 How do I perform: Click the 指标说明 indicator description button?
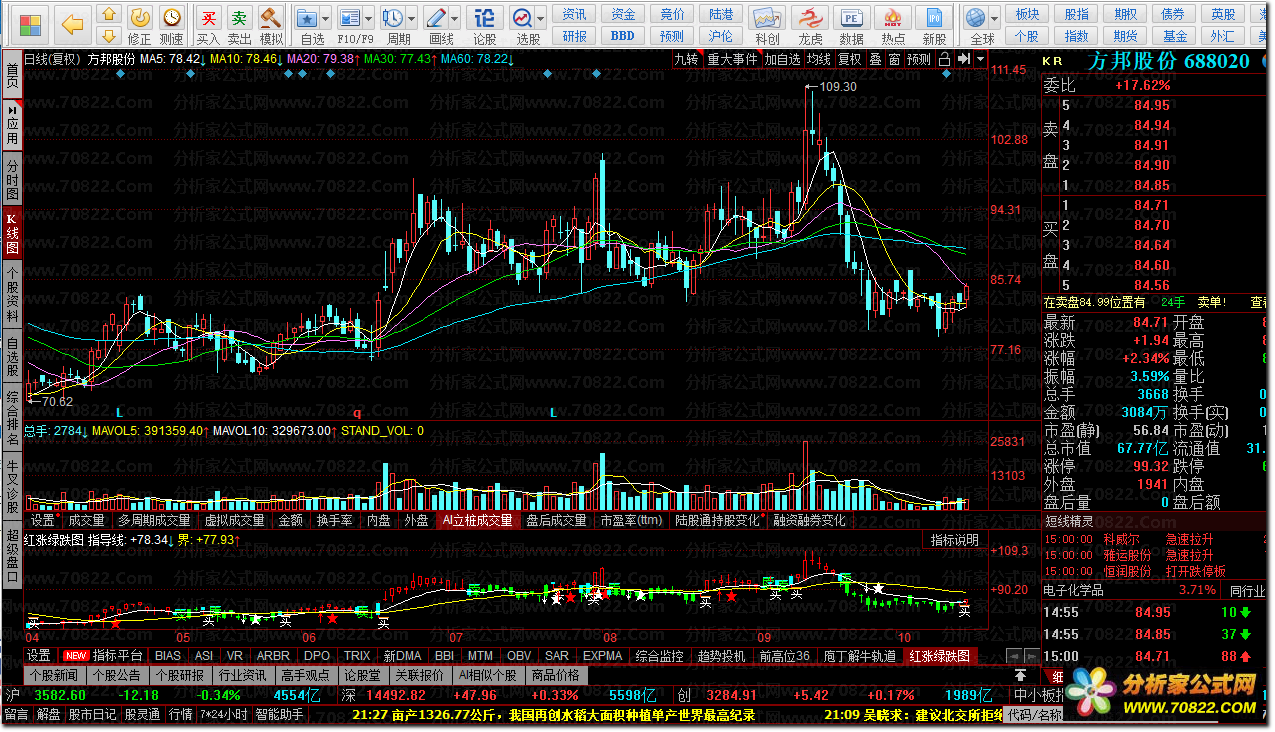click(x=955, y=540)
